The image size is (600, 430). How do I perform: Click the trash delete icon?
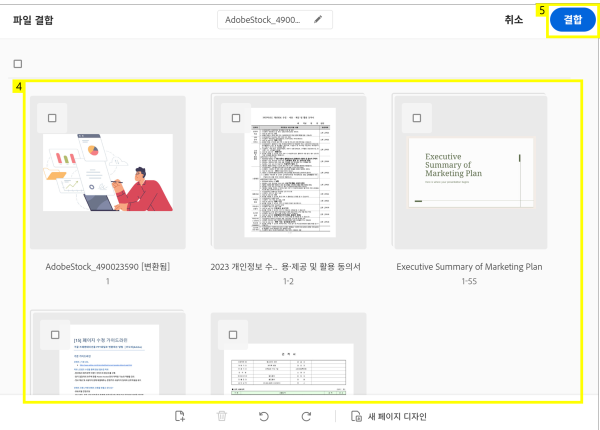click(x=222, y=416)
